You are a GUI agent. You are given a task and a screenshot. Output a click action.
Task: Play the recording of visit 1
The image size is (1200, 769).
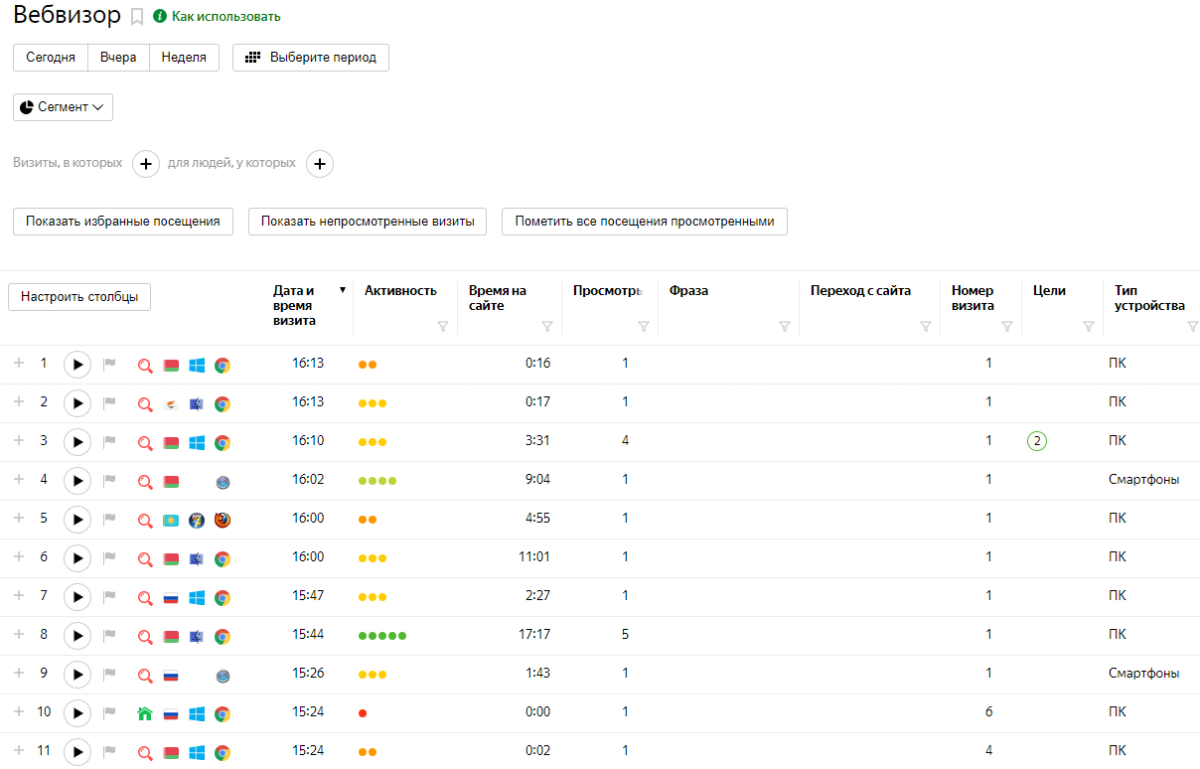point(77,364)
